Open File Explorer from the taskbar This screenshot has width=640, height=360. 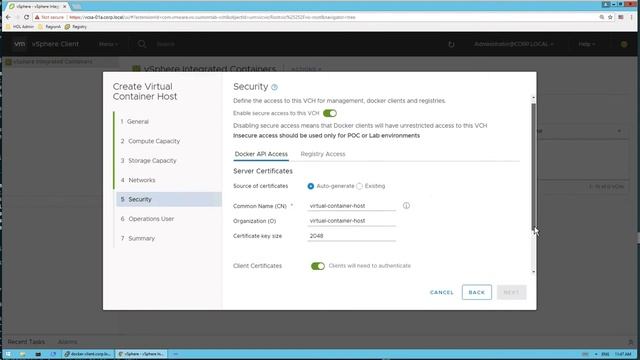pyautogui.click(x=23, y=354)
